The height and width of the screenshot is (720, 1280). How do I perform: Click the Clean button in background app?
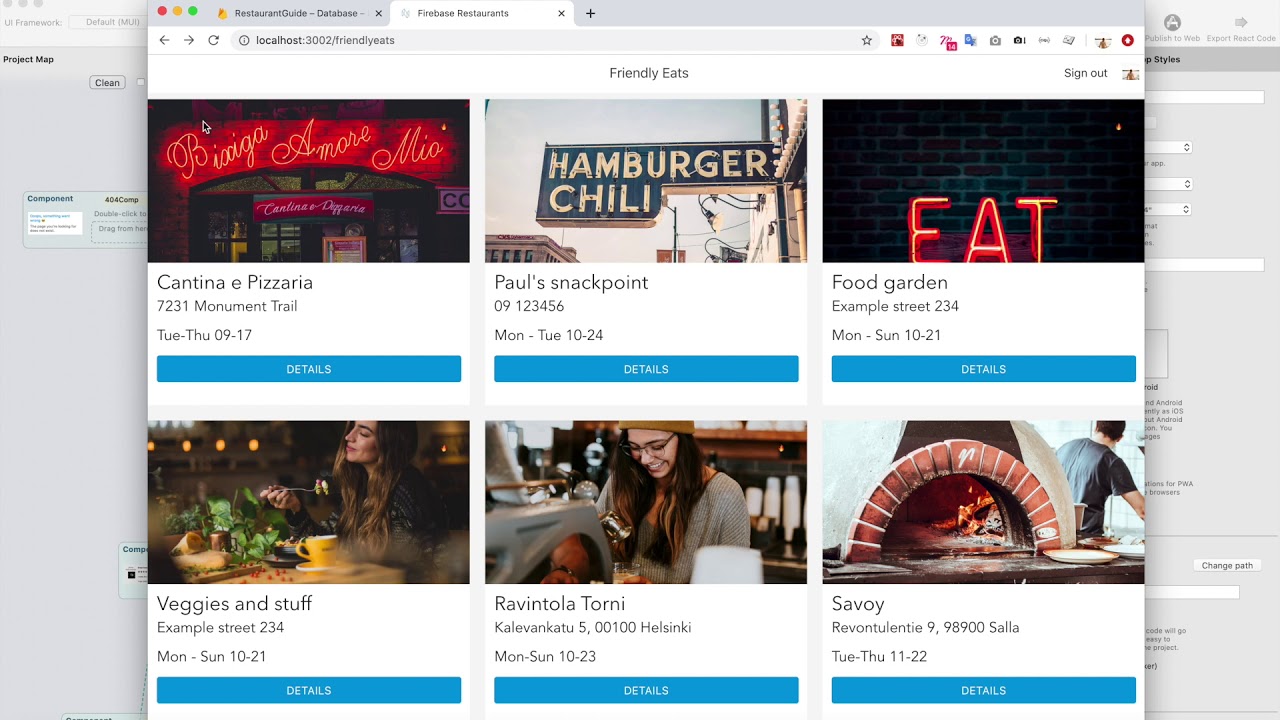click(107, 83)
